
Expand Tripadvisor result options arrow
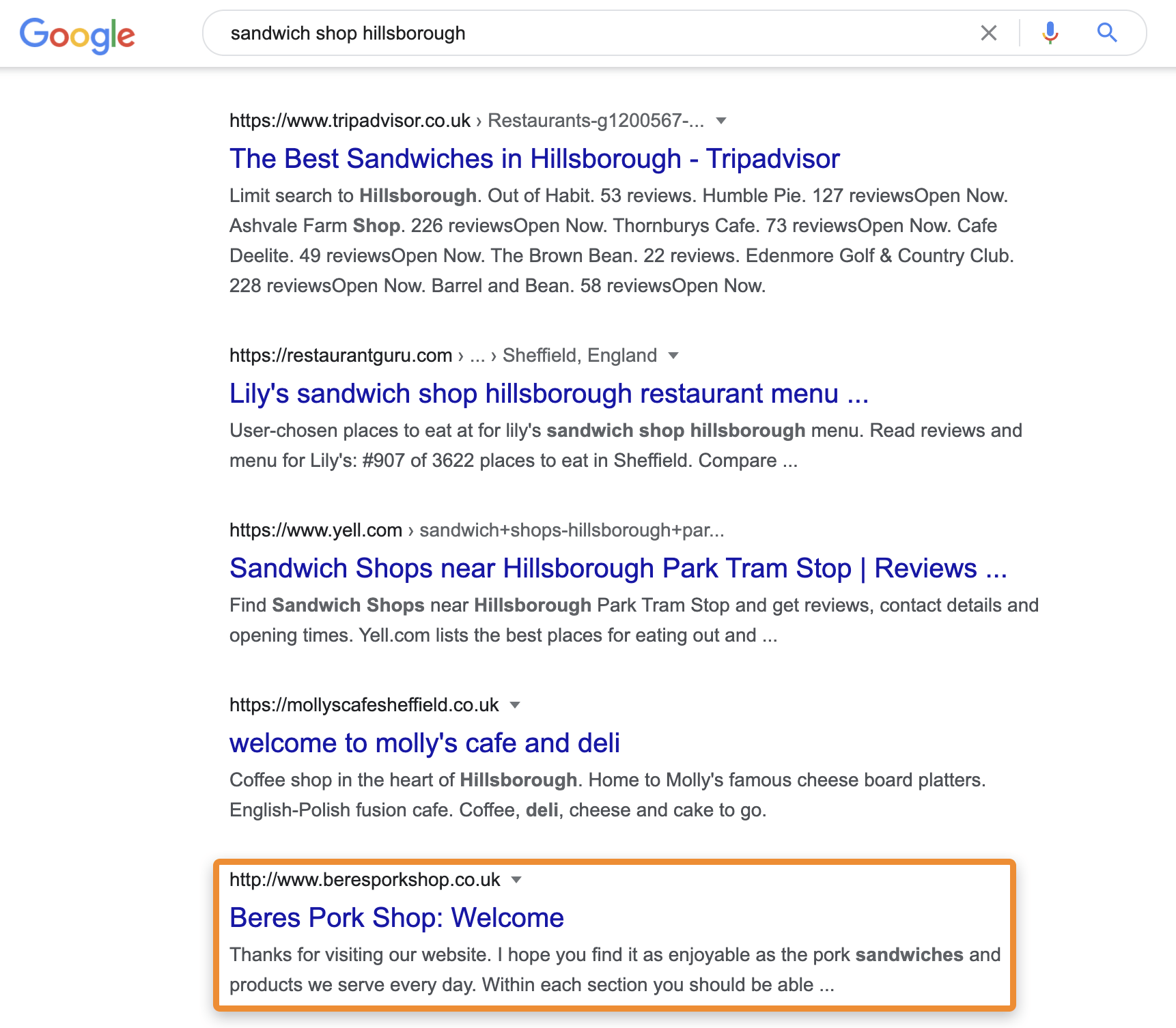[720, 121]
